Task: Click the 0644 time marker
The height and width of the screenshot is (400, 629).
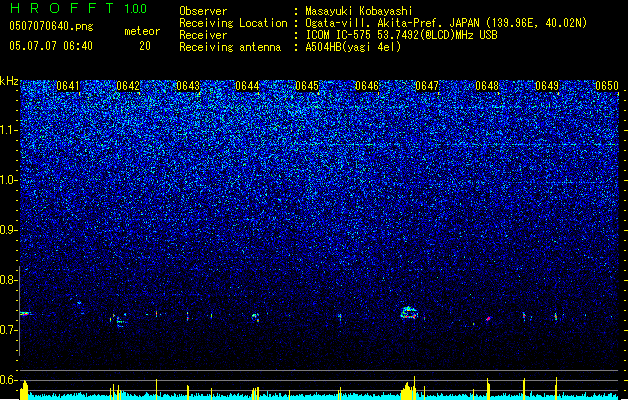Action: pyautogui.click(x=247, y=86)
